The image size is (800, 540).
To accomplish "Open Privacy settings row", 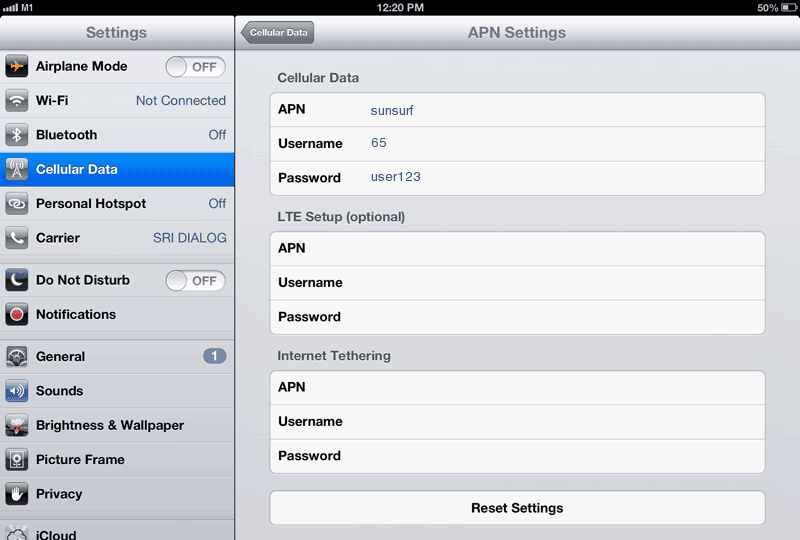I will [x=117, y=494].
